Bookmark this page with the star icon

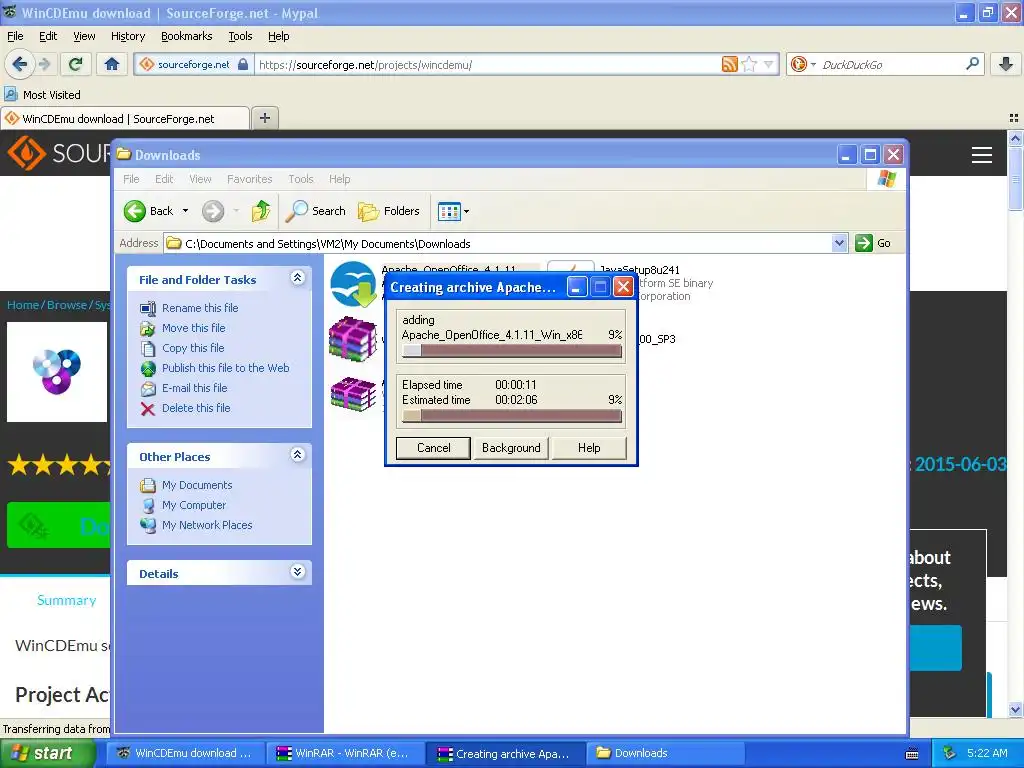click(749, 64)
